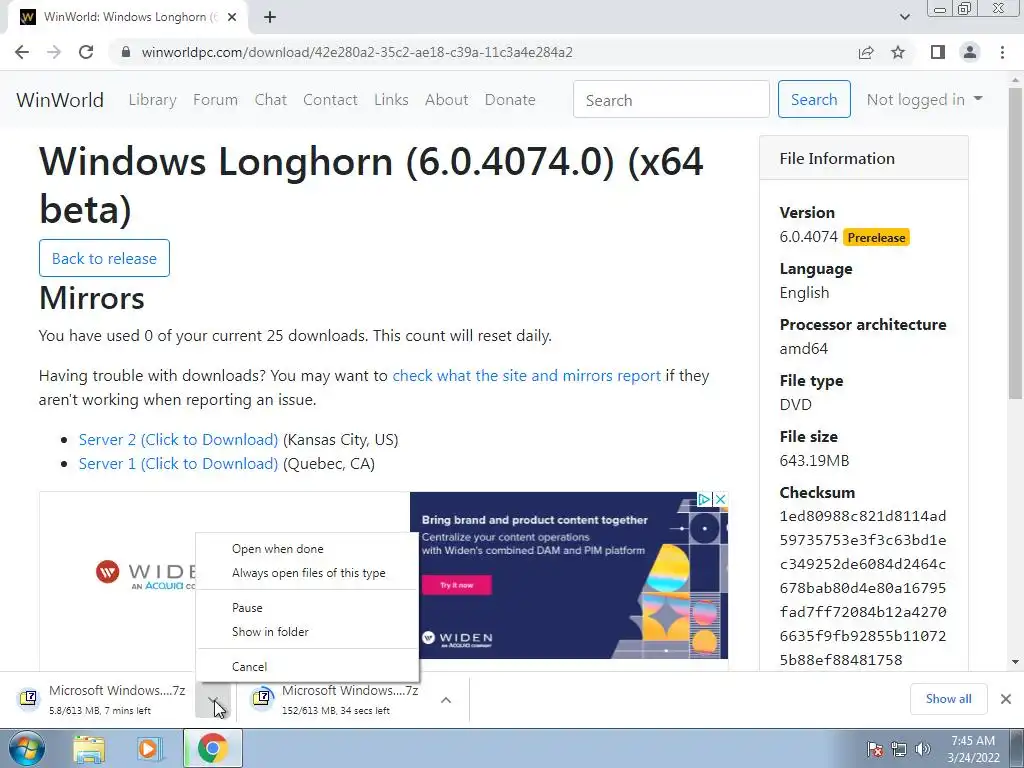Screen dimensions: 1024x768
Task: Open a new browser tab
Action: point(270,17)
